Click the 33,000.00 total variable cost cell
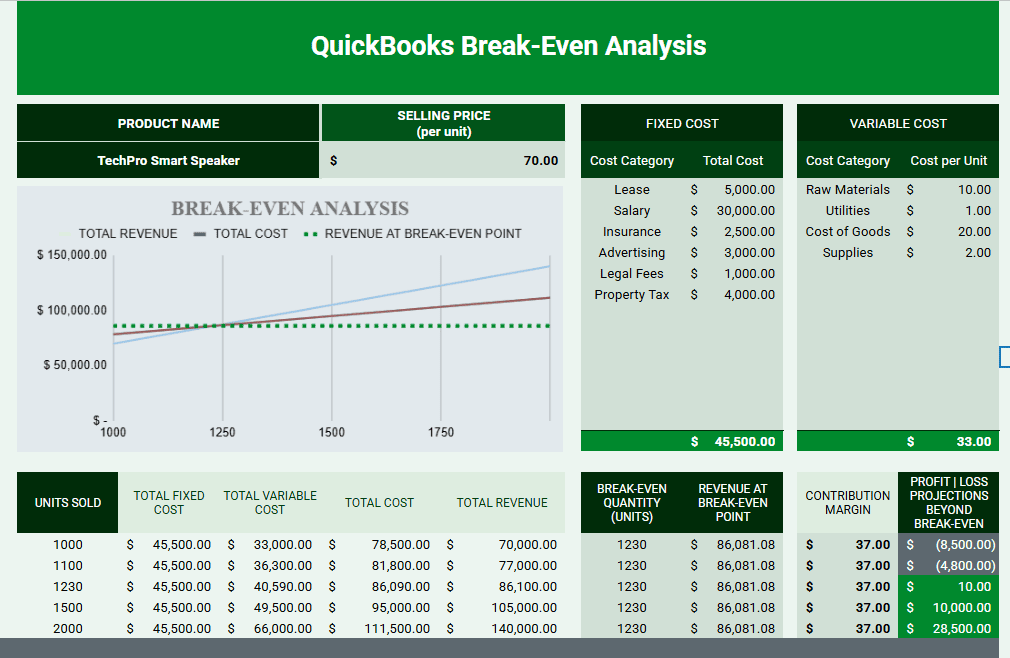Viewport: 1010px width, 658px height. (x=270, y=545)
